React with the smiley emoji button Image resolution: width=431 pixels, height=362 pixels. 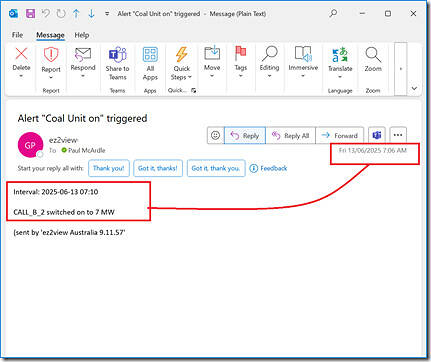pos(215,135)
